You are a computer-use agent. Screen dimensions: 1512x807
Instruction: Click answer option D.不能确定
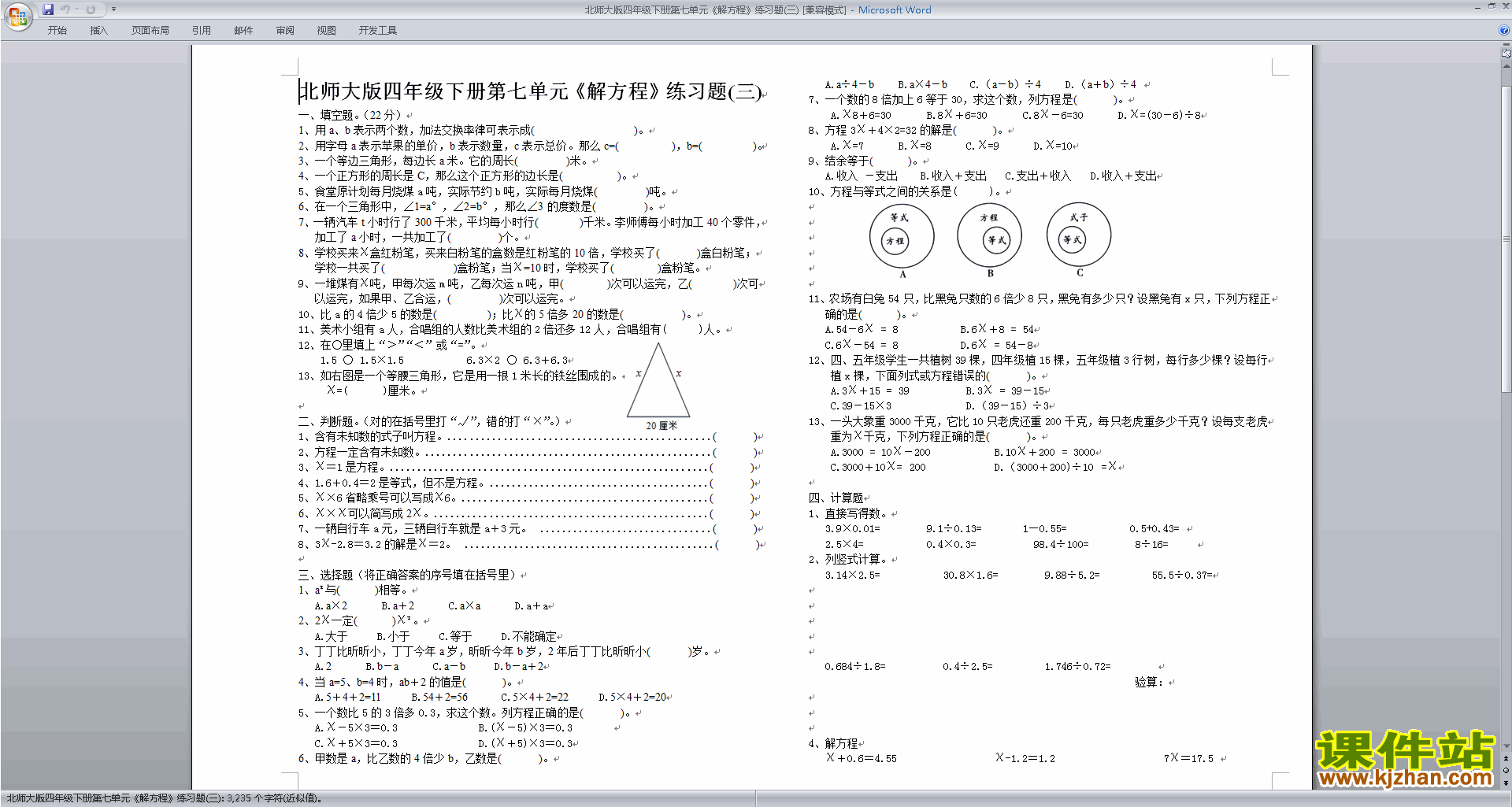pyautogui.click(x=528, y=636)
